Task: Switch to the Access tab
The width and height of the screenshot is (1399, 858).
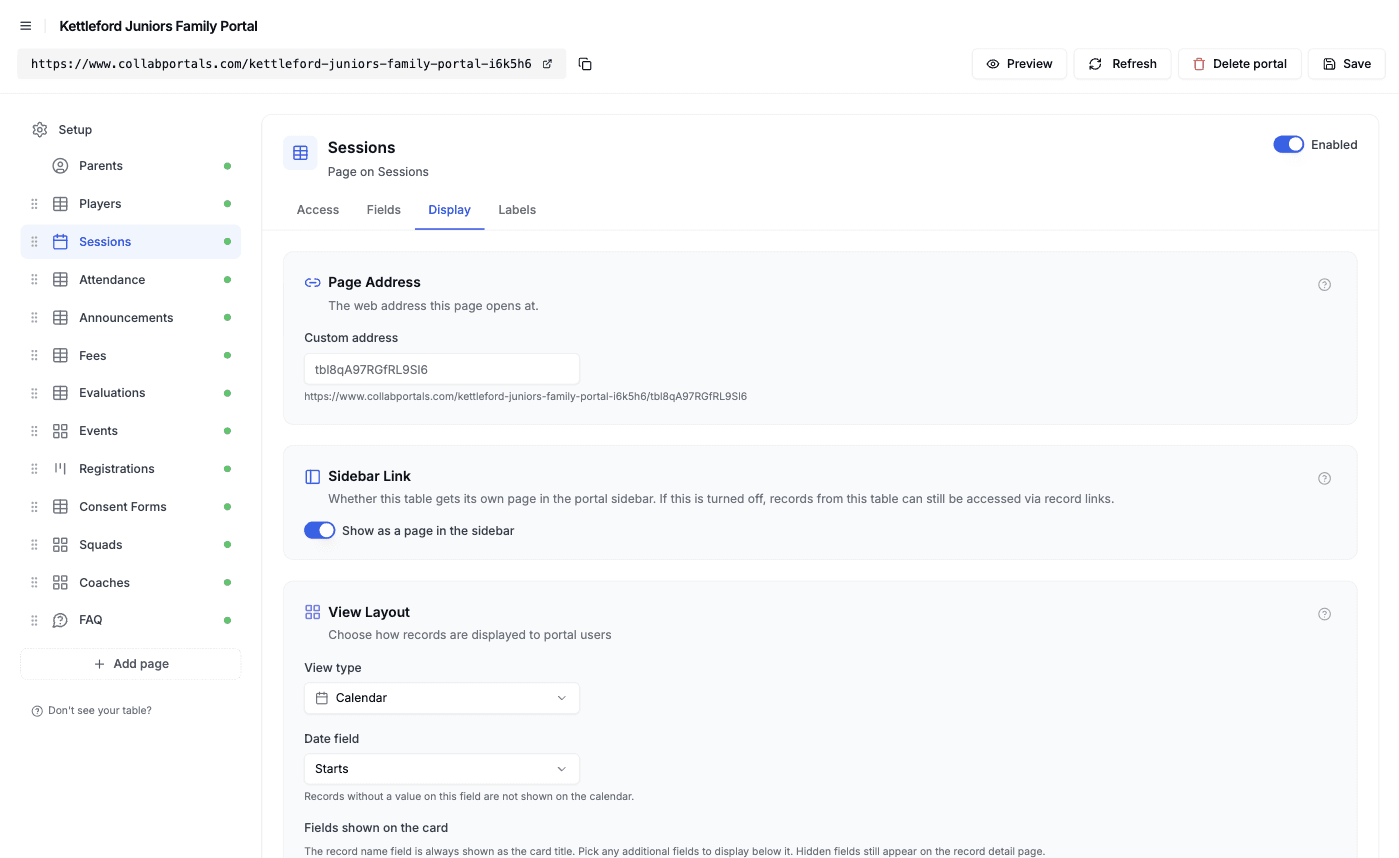Action: pyautogui.click(x=318, y=210)
